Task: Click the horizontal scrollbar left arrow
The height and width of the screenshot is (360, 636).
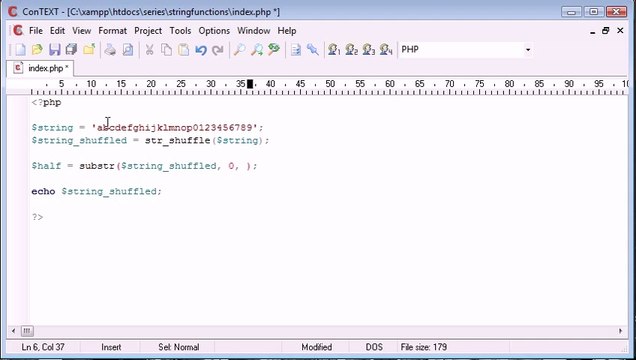Action: (13, 331)
